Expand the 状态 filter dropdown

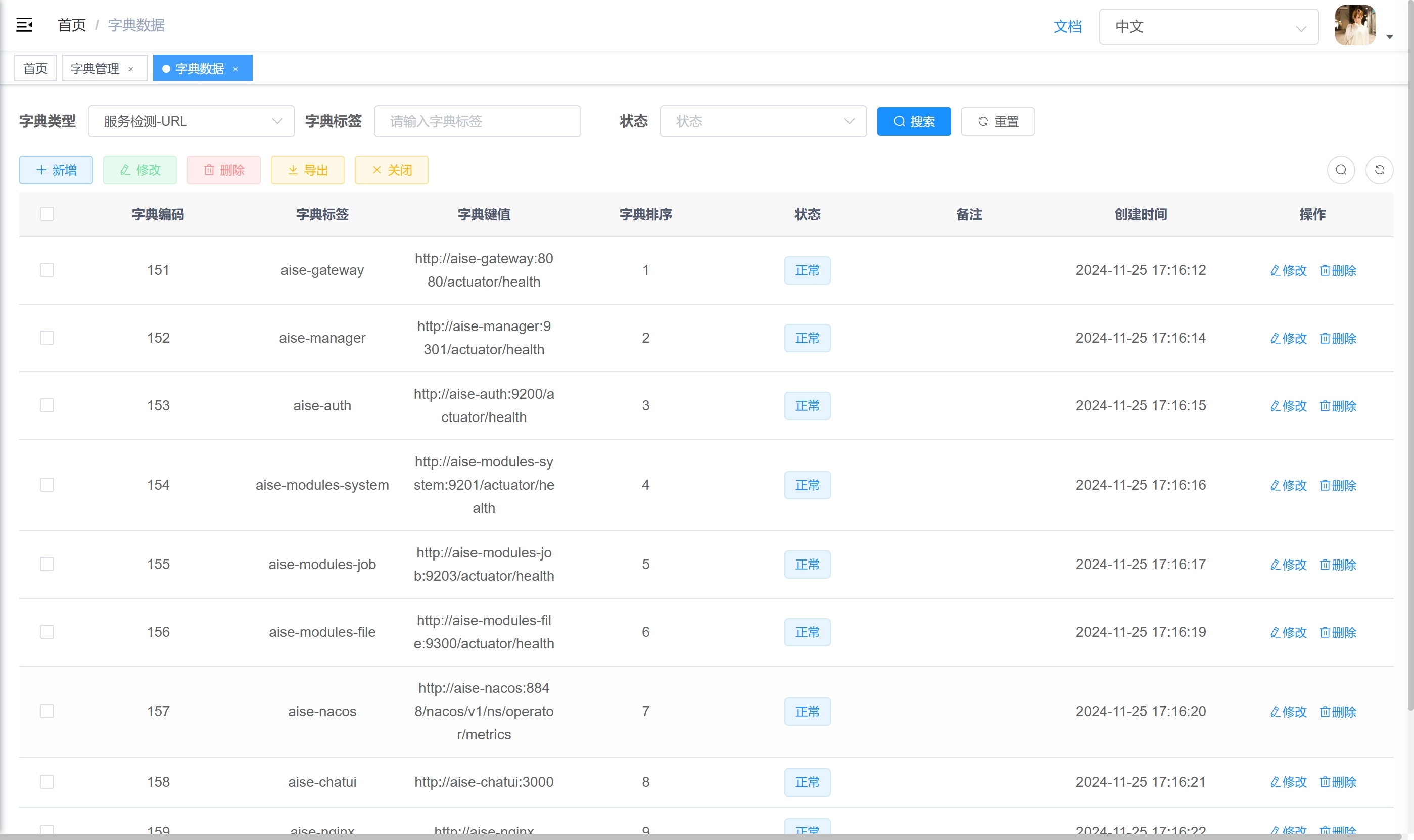coord(763,121)
